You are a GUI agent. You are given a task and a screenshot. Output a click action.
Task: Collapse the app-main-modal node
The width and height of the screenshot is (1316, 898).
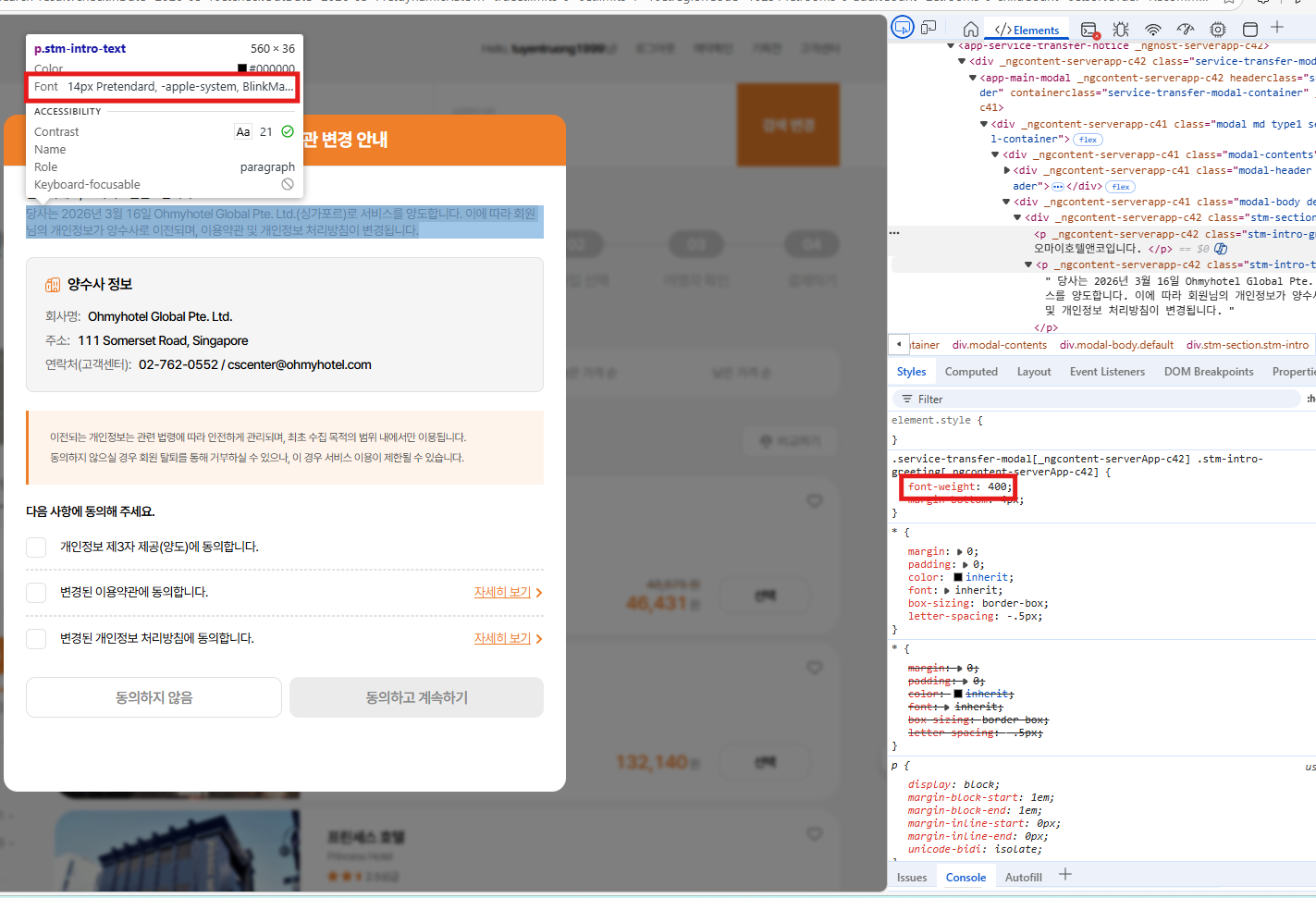click(973, 79)
